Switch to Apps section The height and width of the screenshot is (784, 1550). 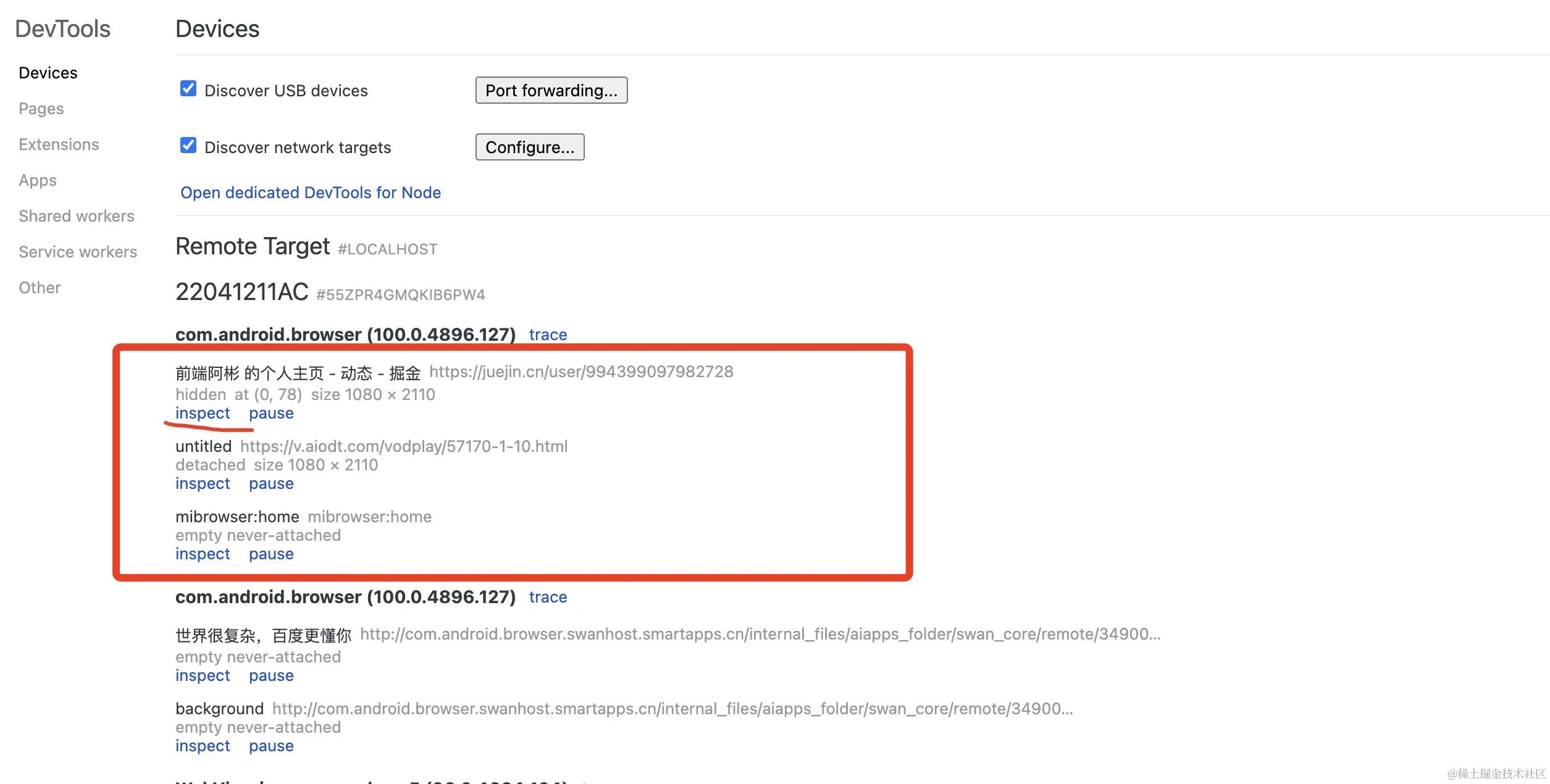[38, 180]
